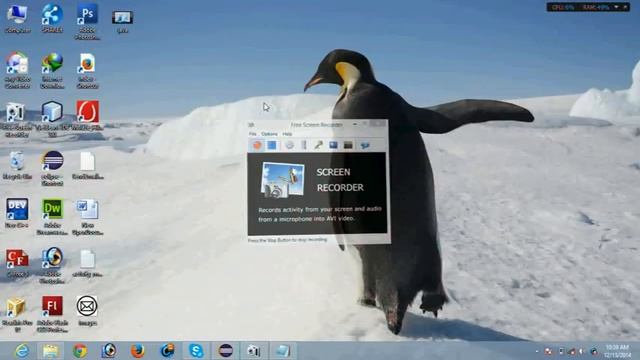The height and width of the screenshot is (360, 640).
Task: Select the Firefox document desktop icon
Action: (87, 71)
